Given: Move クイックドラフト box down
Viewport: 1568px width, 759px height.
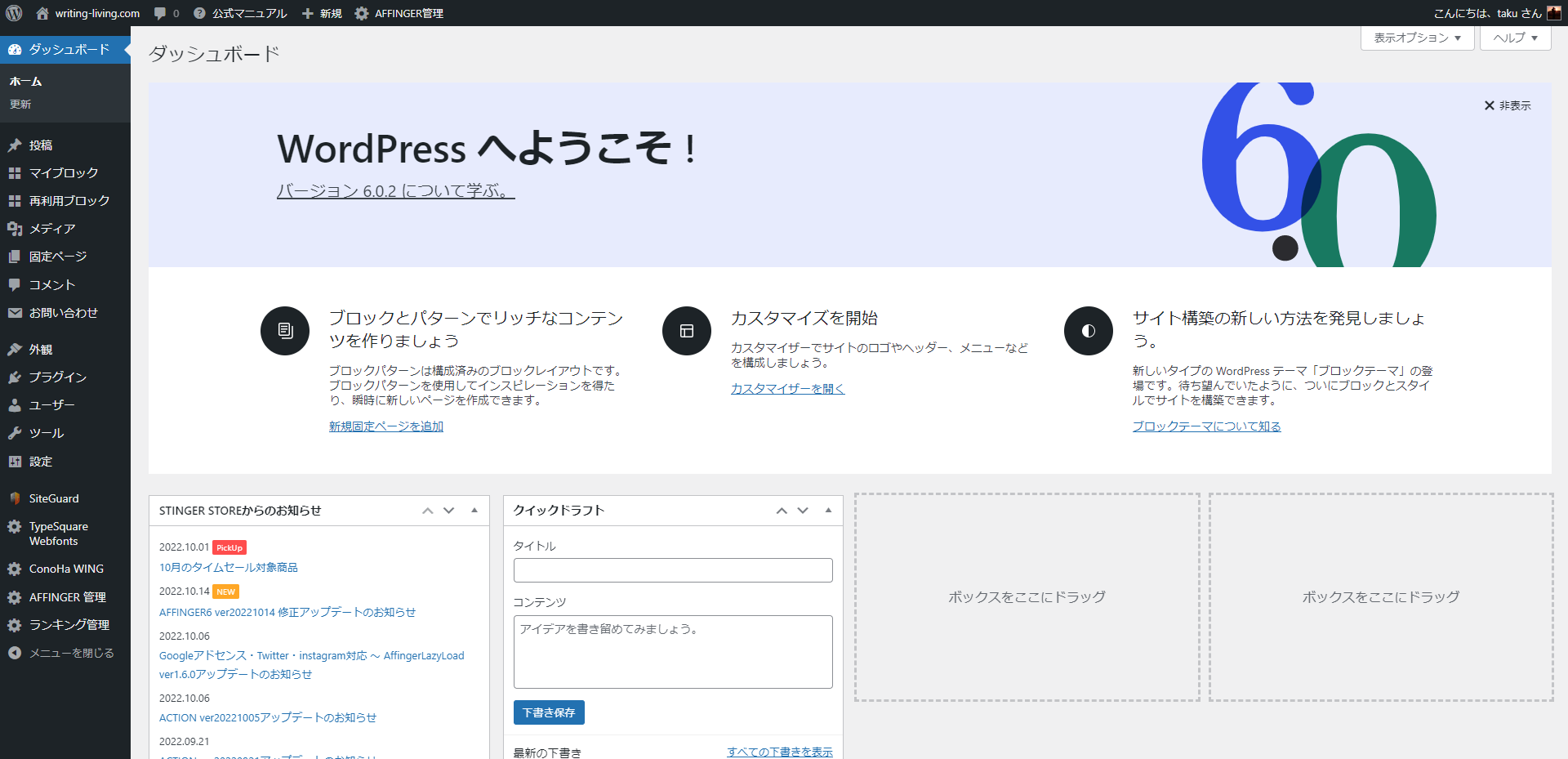Looking at the screenshot, I should point(803,511).
